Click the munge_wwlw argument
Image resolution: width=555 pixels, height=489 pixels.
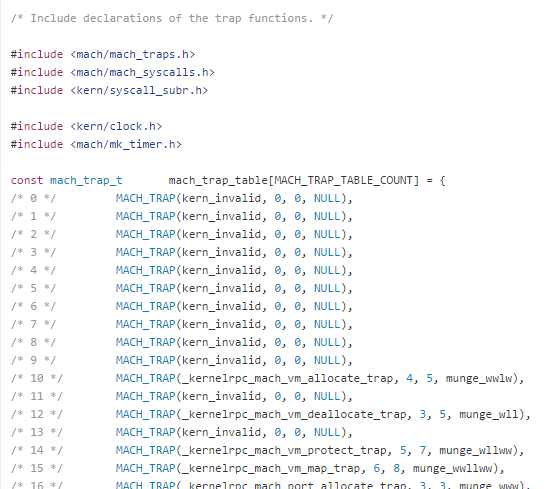(x=479, y=378)
